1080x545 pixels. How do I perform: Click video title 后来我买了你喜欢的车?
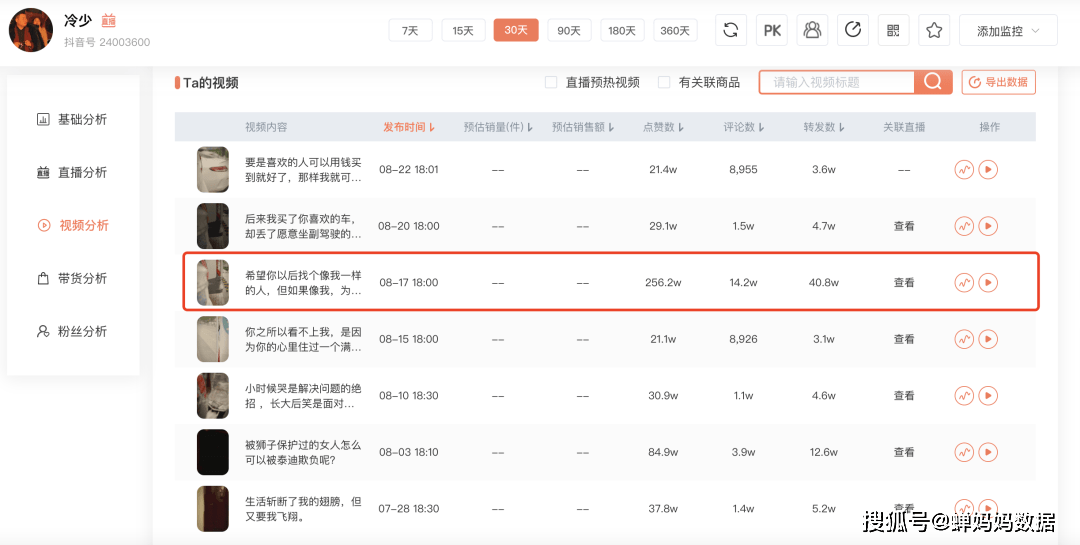(x=303, y=226)
